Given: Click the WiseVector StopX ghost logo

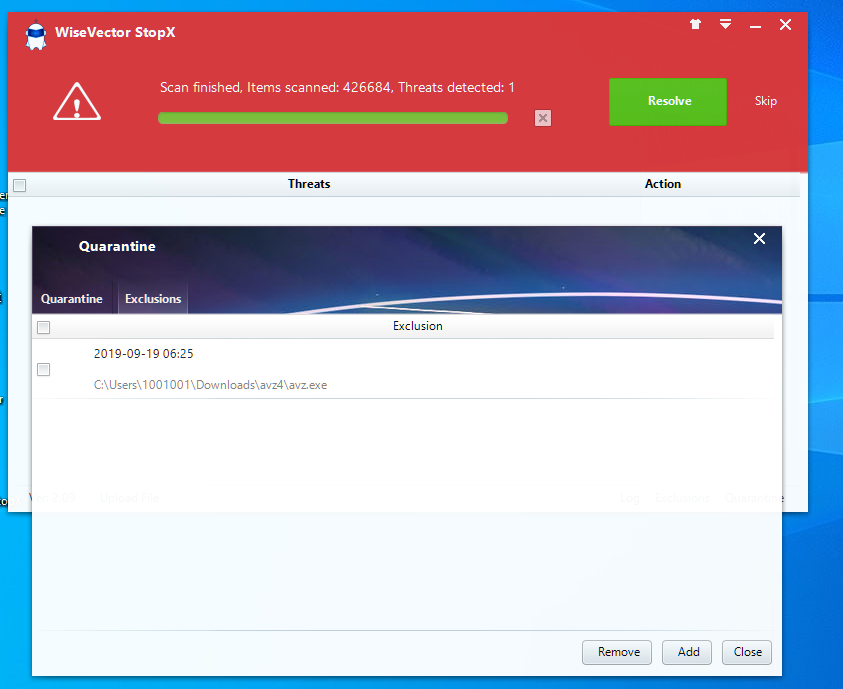Looking at the screenshot, I should pos(36,35).
